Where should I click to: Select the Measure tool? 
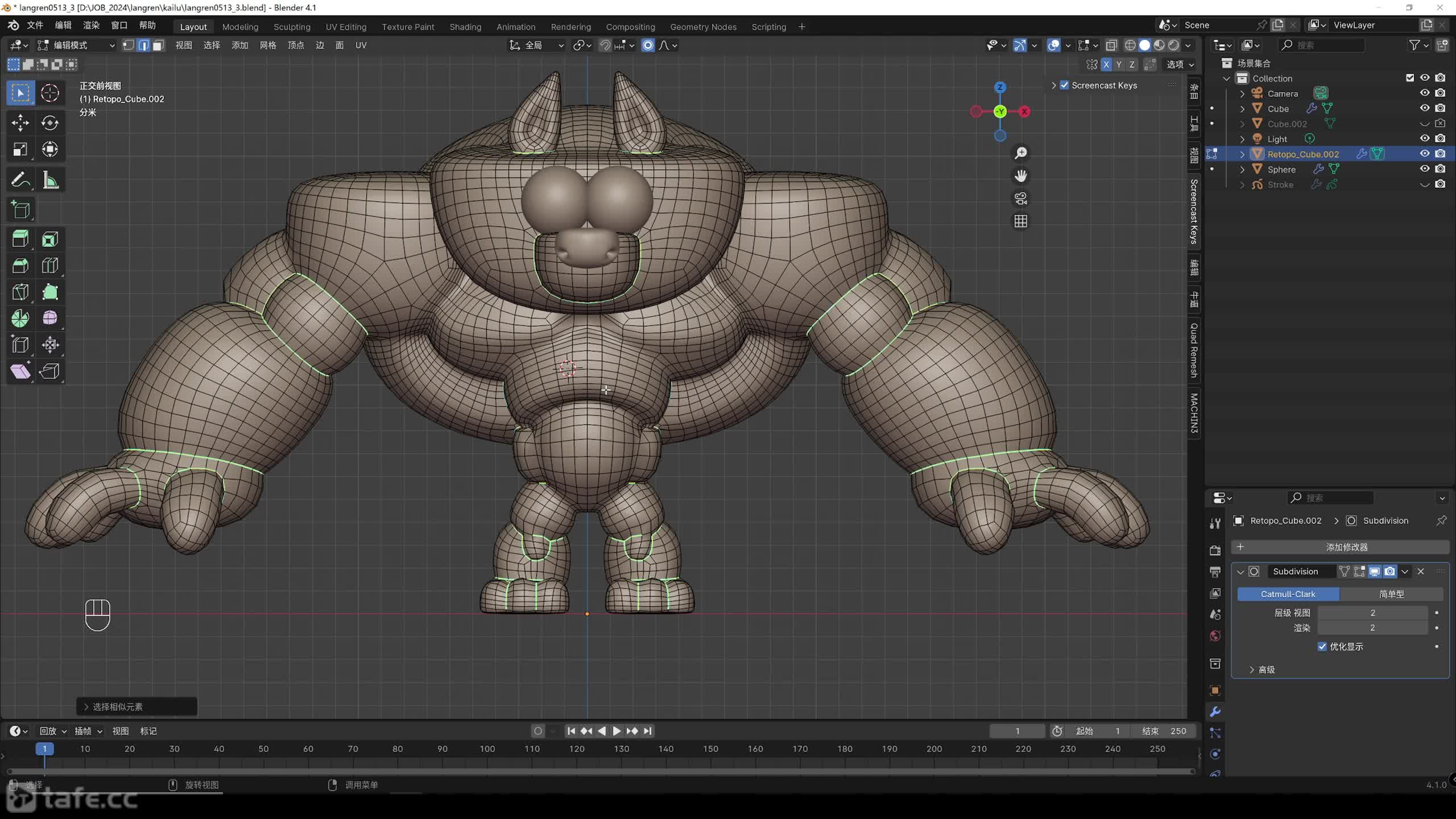coord(50,180)
